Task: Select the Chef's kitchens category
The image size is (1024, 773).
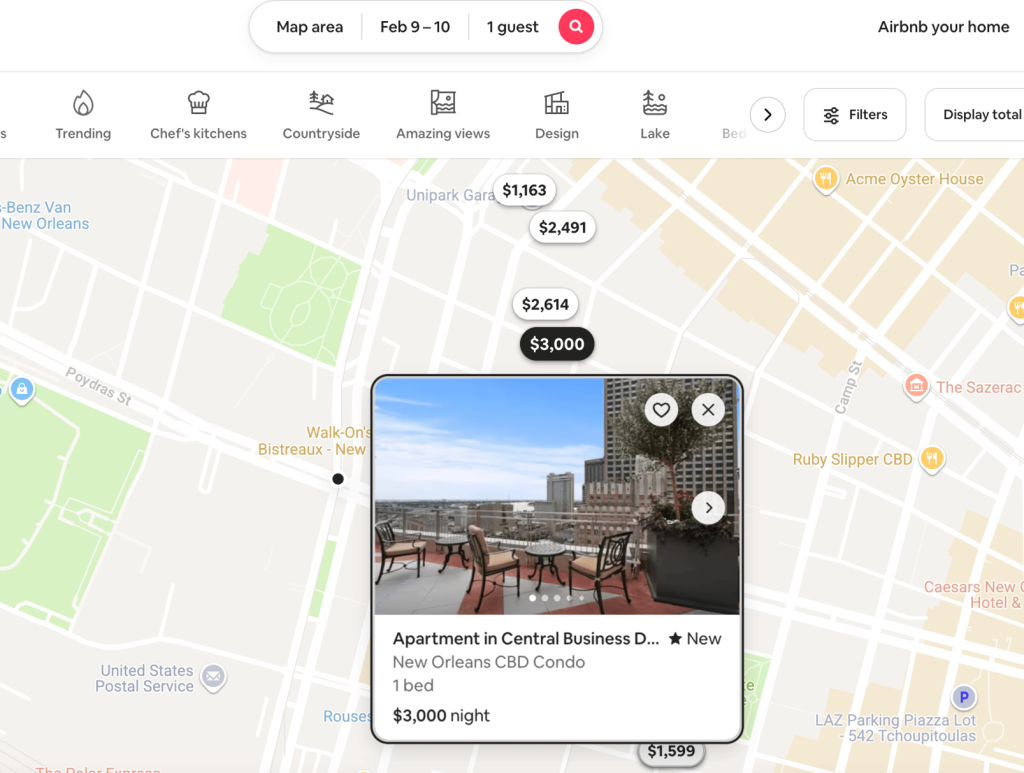Action: pyautogui.click(x=198, y=115)
